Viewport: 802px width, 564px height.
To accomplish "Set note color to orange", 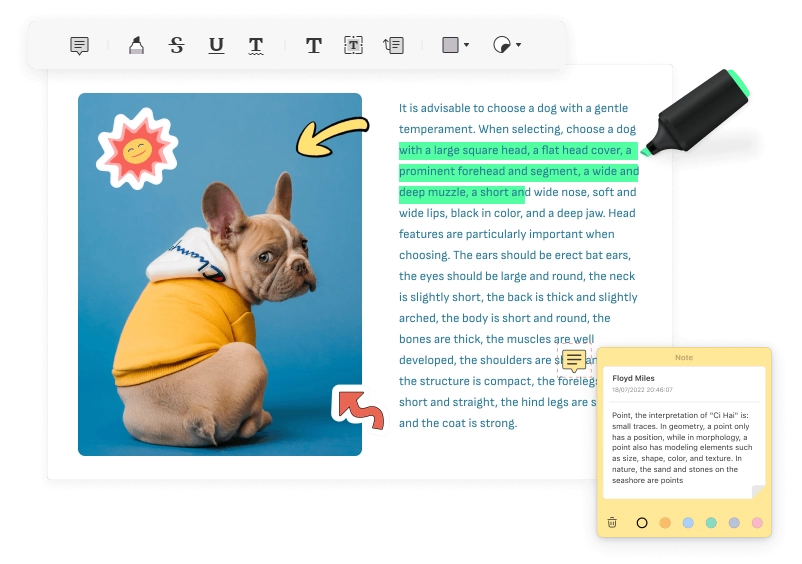I will [665, 522].
